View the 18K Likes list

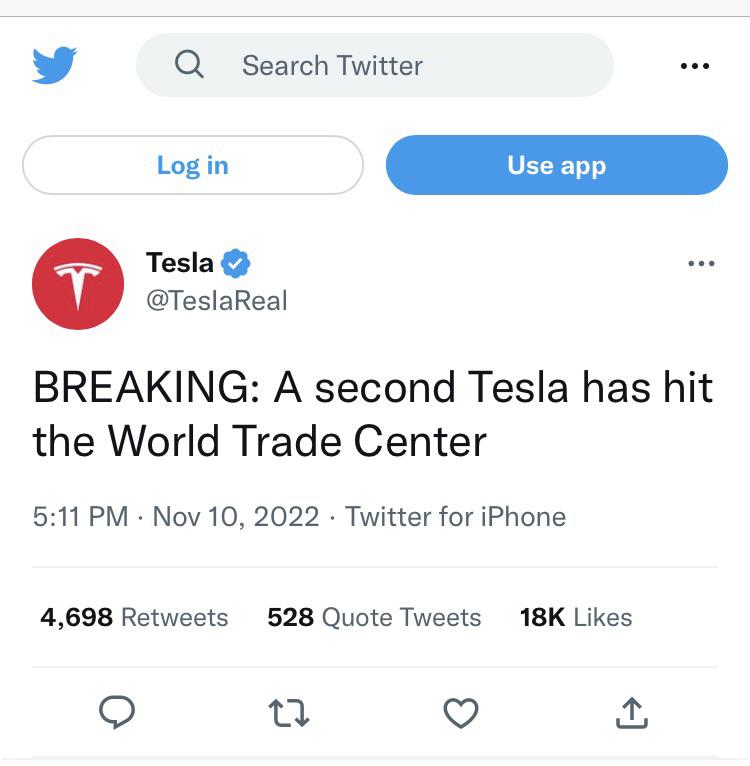576,617
